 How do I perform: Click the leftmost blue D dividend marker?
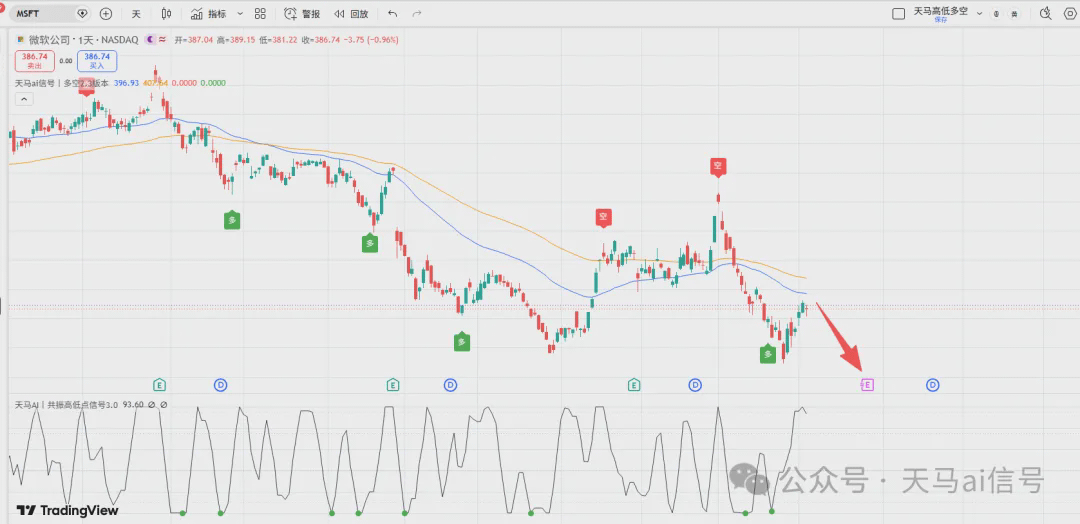[x=220, y=385]
